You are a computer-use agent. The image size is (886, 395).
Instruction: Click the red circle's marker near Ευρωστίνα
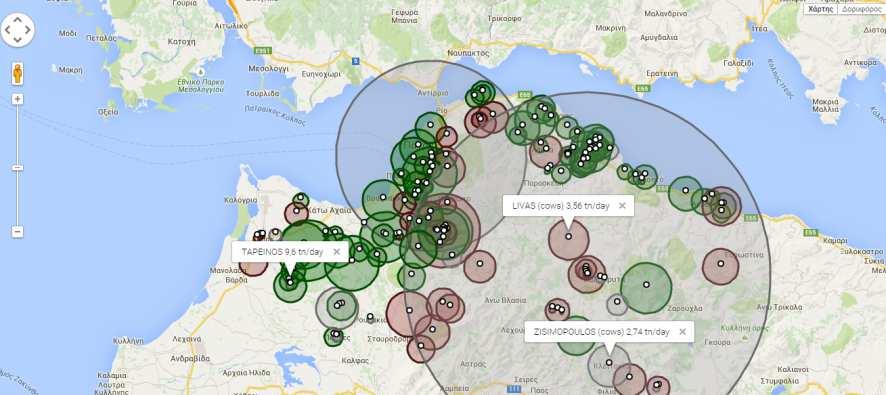pos(721,263)
